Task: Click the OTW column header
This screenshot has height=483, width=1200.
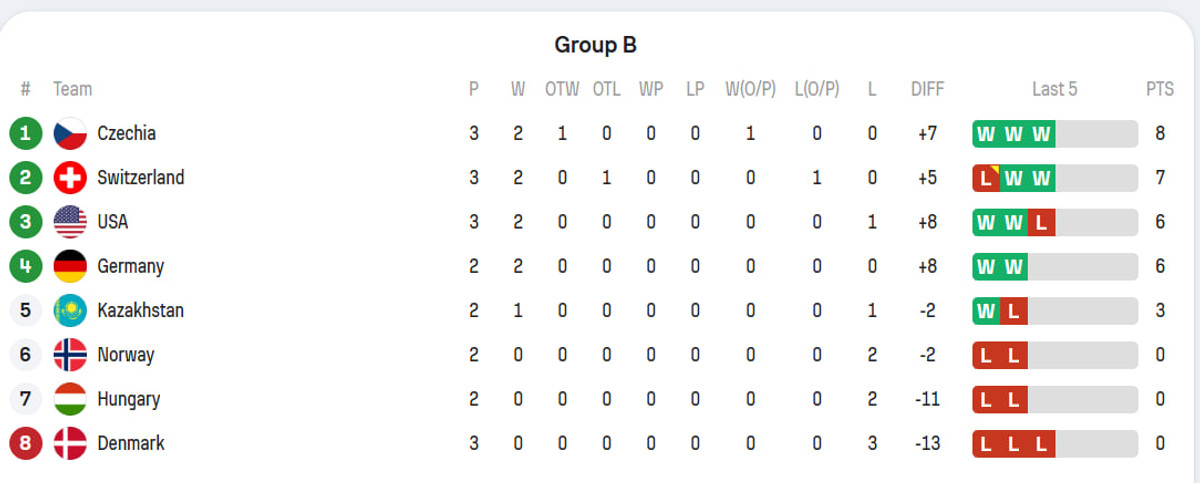Action: 562,89
